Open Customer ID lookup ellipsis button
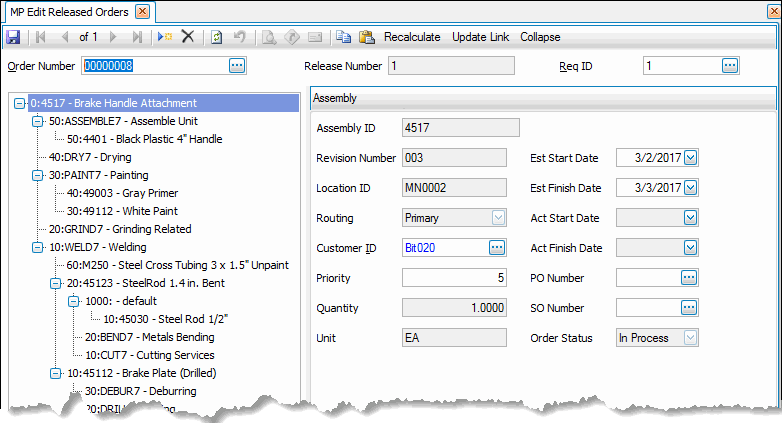The height and width of the screenshot is (423, 782). click(497, 248)
